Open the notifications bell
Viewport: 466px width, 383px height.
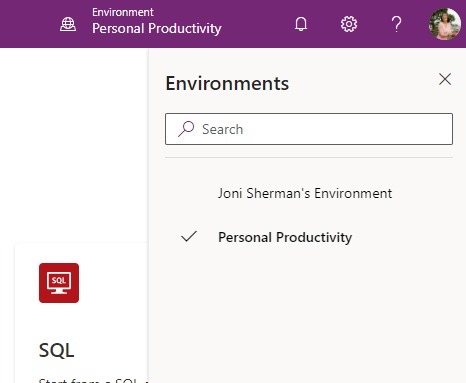pos(301,24)
